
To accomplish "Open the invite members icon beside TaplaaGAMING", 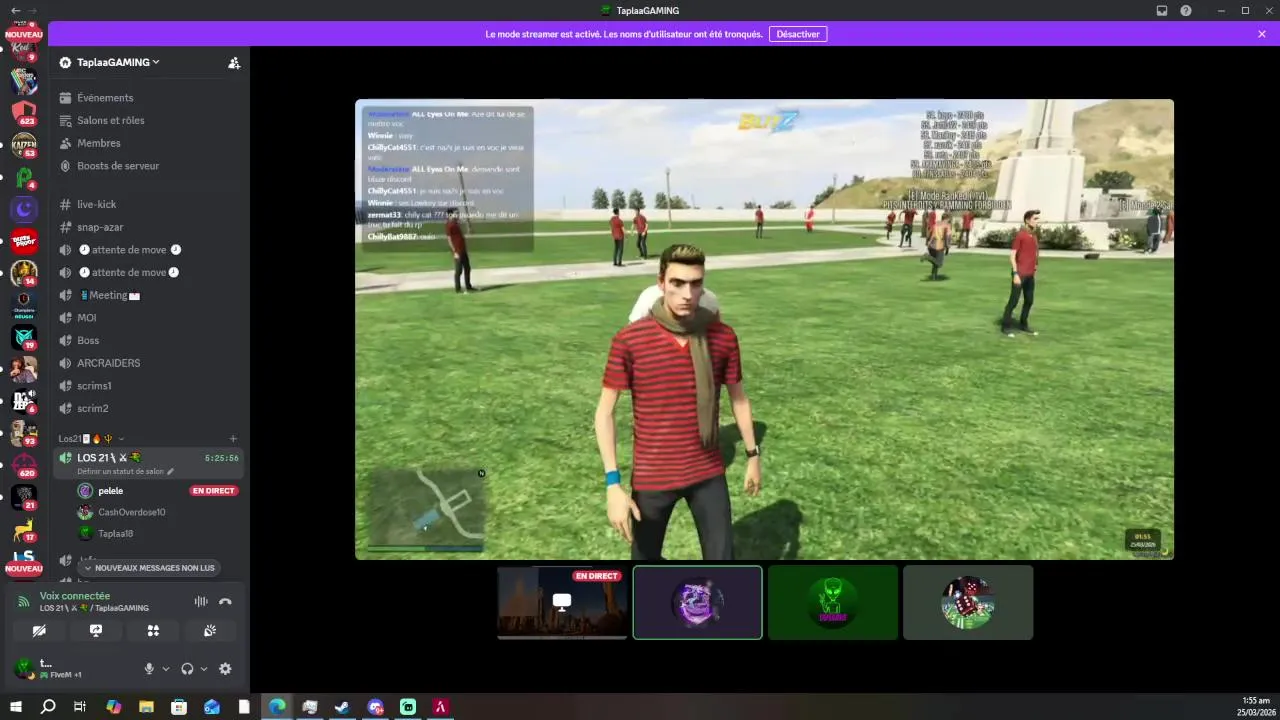I will coord(234,62).
